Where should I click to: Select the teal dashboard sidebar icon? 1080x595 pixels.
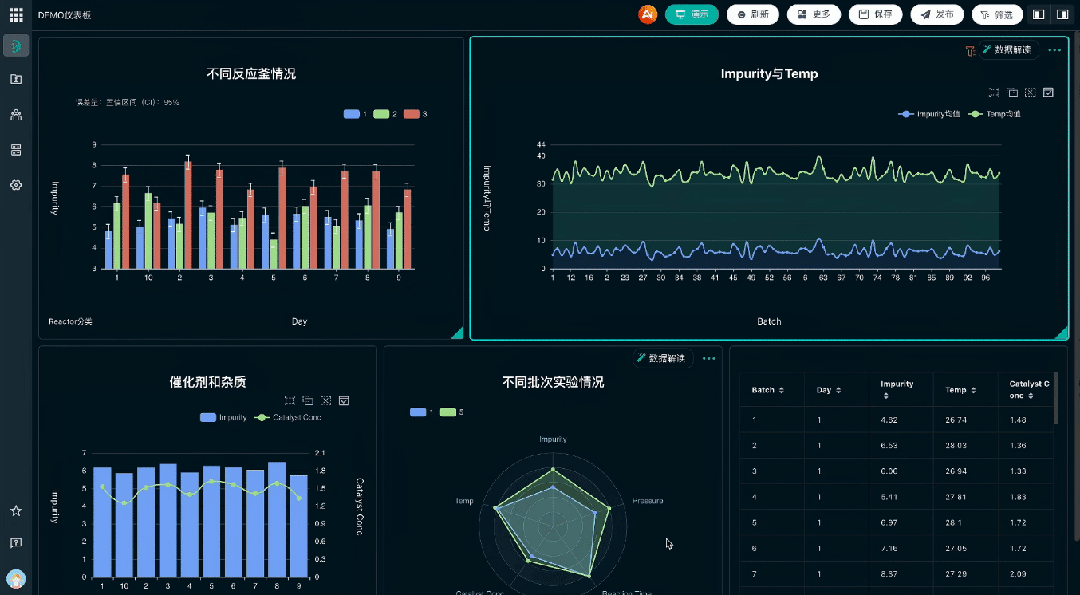16,46
